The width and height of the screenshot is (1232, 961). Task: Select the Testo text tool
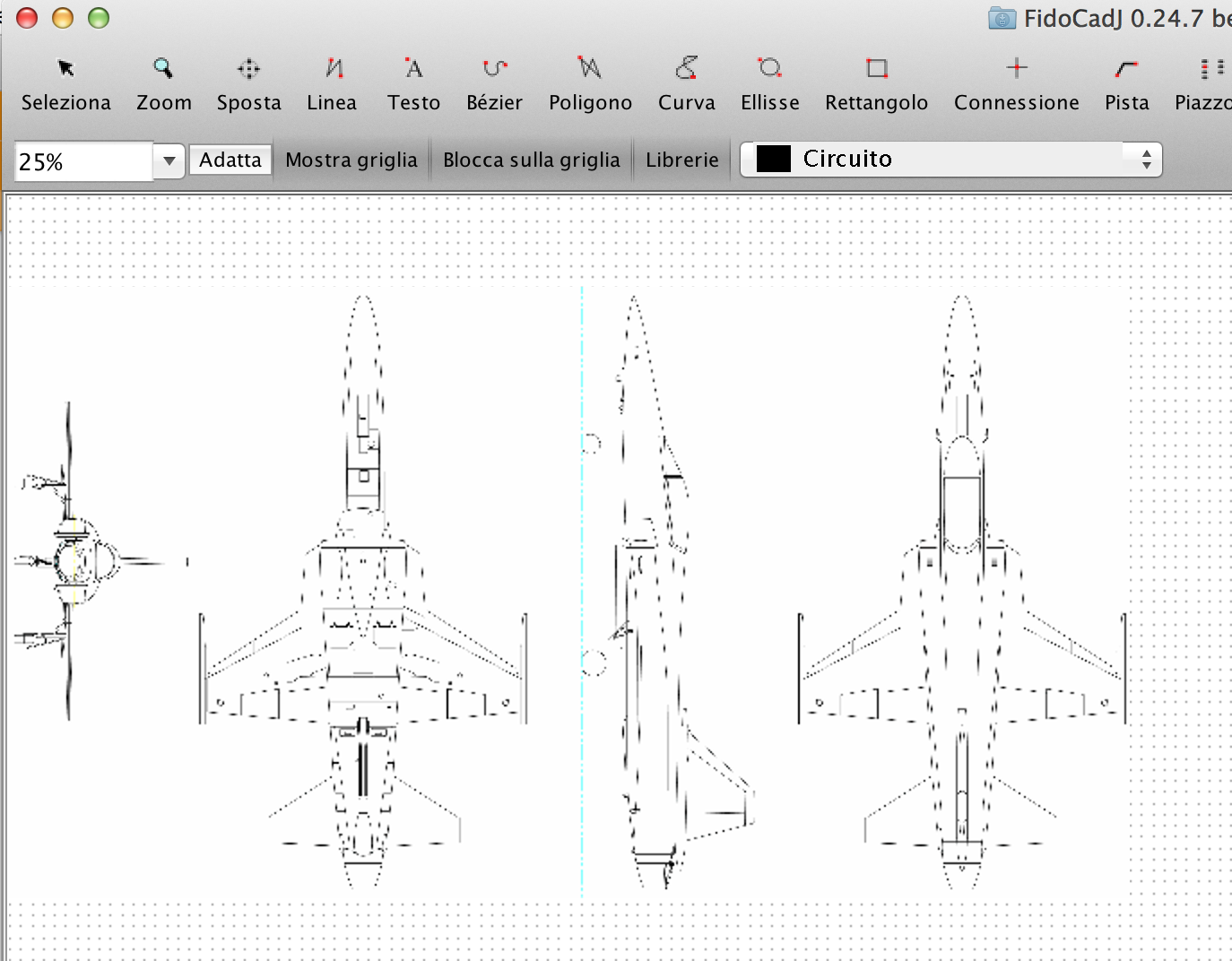[x=413, y=83]
